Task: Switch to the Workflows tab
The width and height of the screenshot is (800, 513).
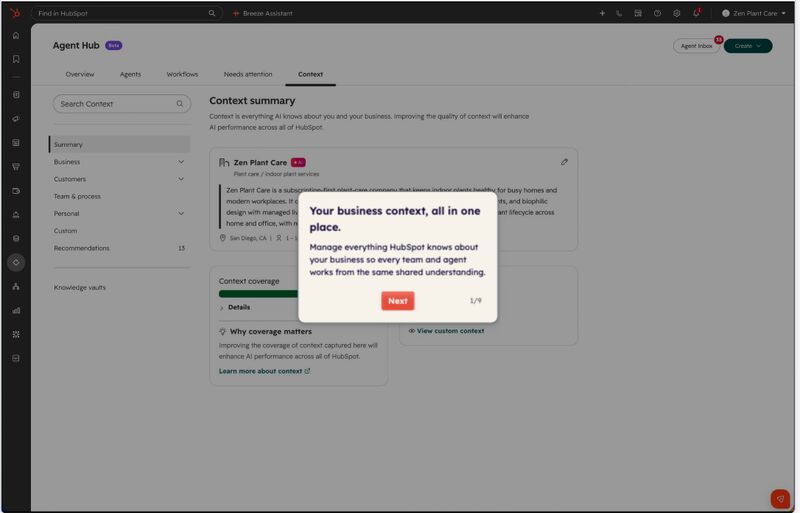Action: tap(182, 75)
